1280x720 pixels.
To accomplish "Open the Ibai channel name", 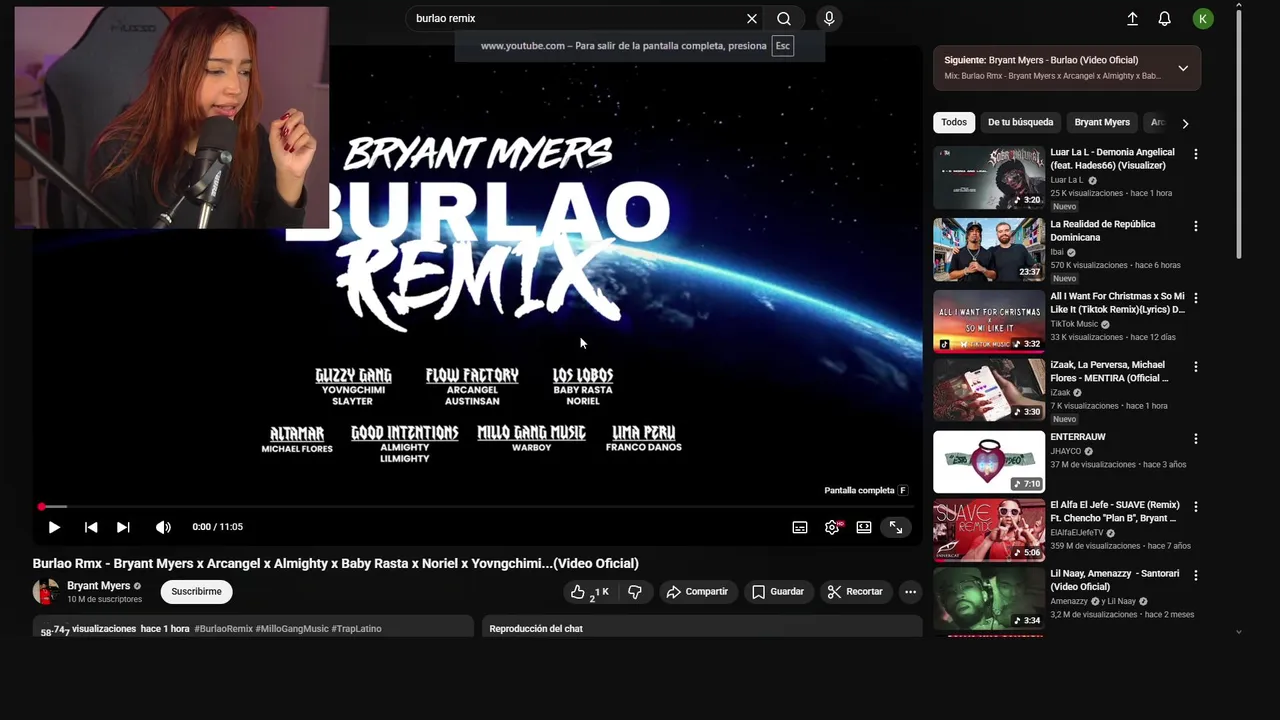I will [1057, 252].
